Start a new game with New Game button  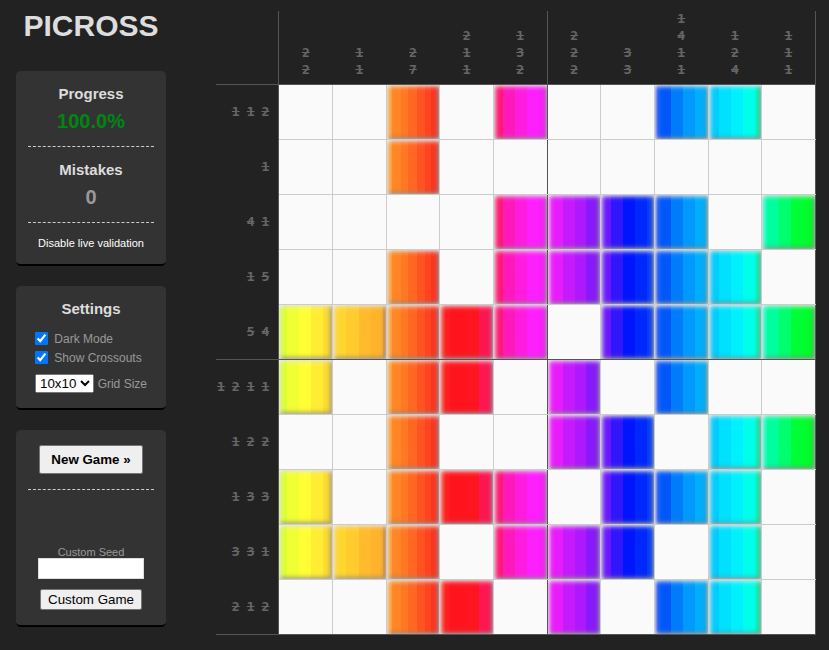(91, 460)
